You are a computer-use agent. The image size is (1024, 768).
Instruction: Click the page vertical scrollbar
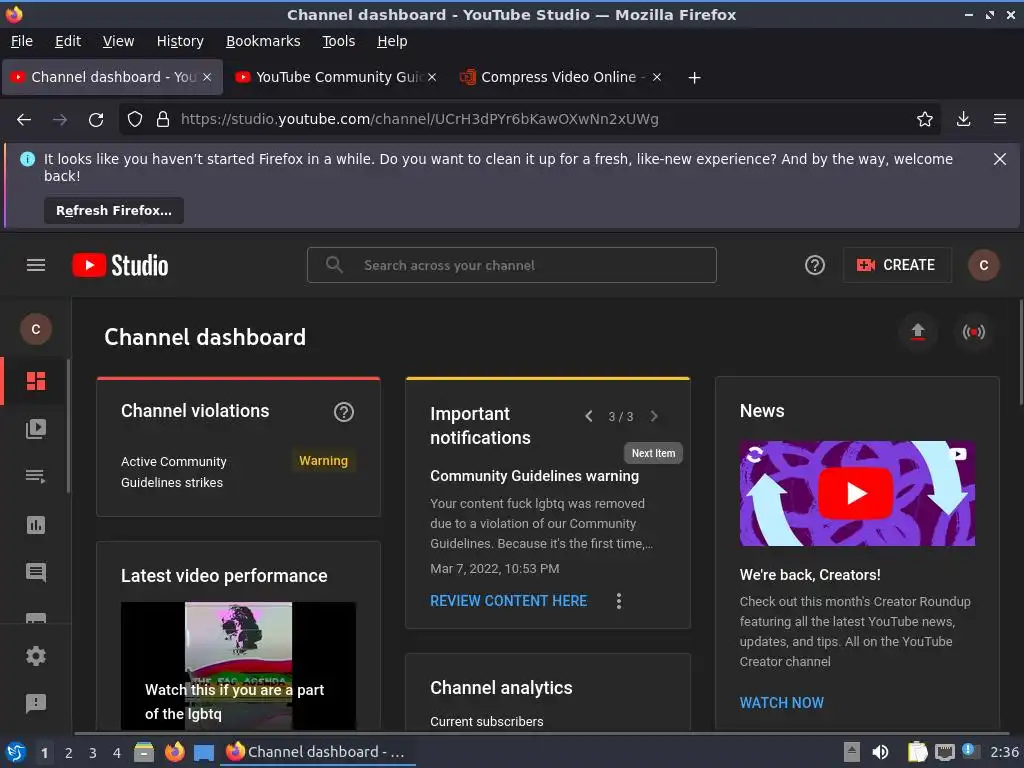point(1019,352)
